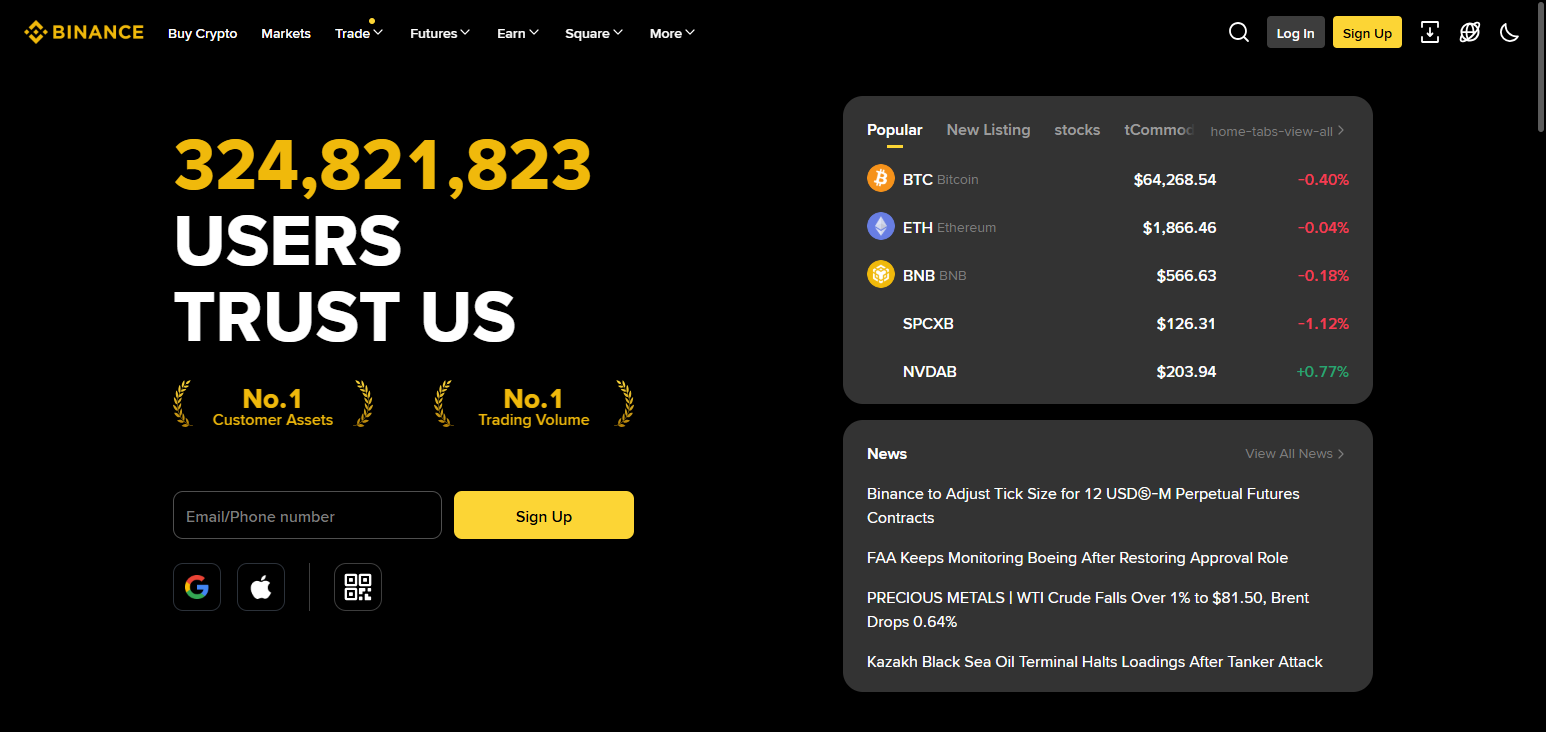1546x732 pixels.
Task: Open Buy Crypto in the navigation
Action: pyautogui.click(x=203, y=33)
